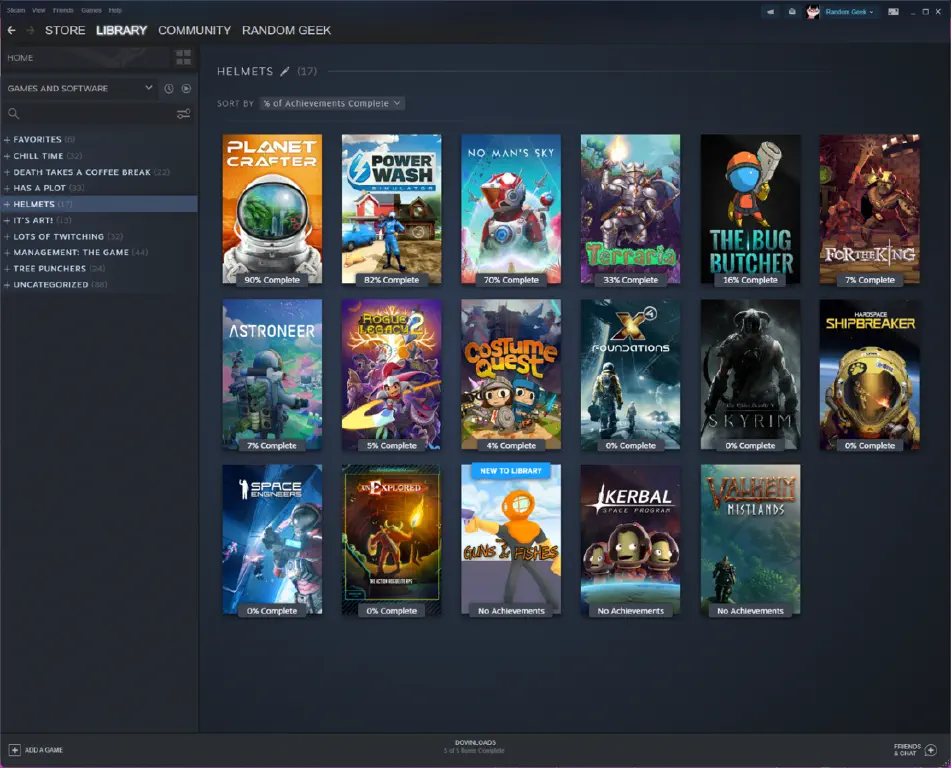951x768 pixels.
Task: Click the announcements megaphone icon
Action: click(x=770, y=11)
